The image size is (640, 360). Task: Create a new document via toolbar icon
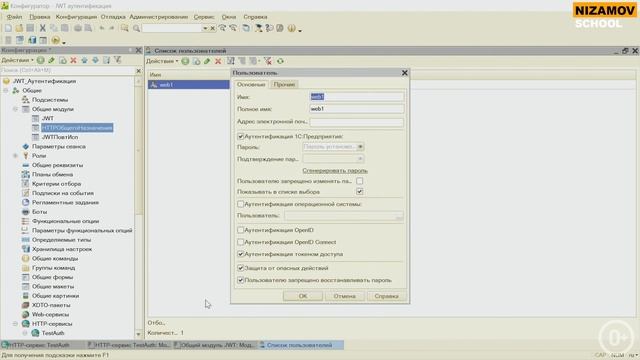click(8, 28)
